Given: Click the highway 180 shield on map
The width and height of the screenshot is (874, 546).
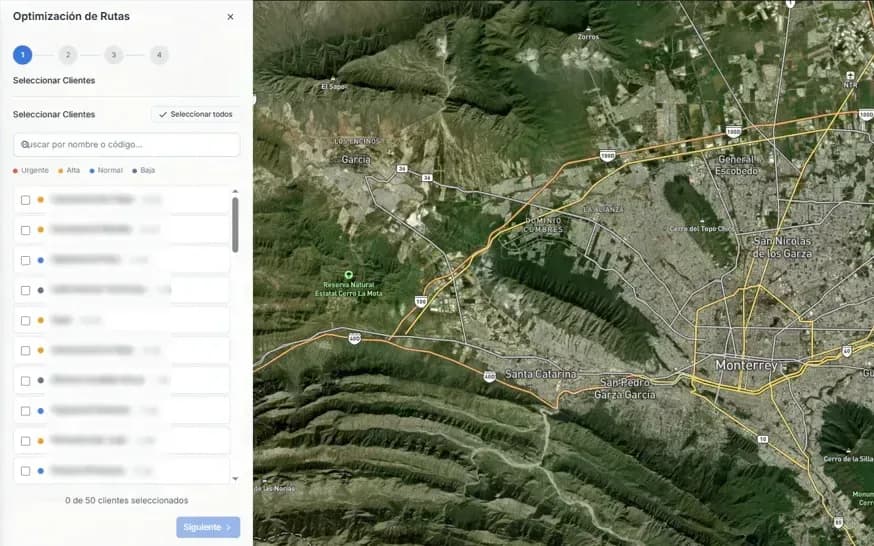Looking at the screenshot, I should pyautogui.click(x=421, y=301).
